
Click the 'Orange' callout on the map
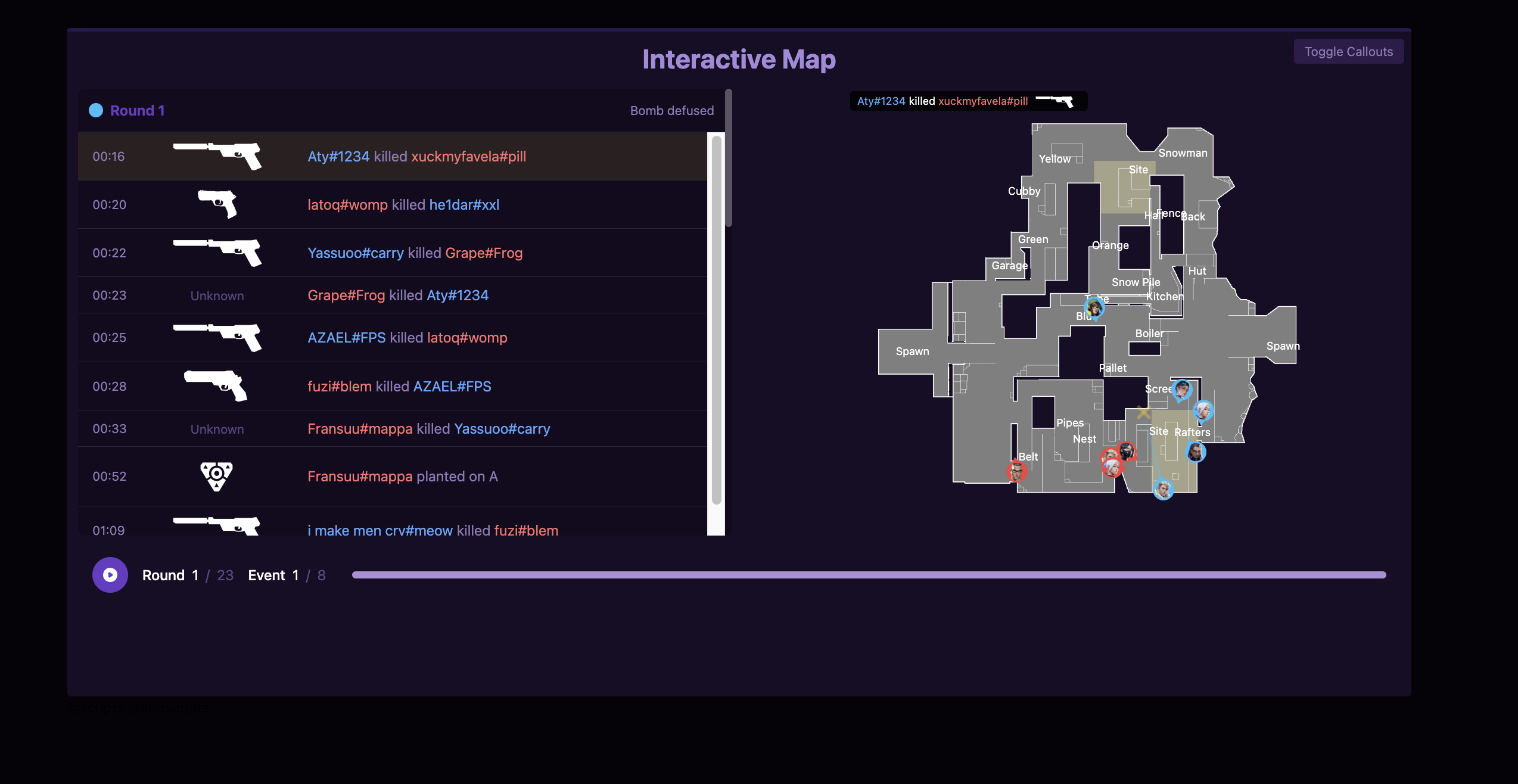(1110, 245)
